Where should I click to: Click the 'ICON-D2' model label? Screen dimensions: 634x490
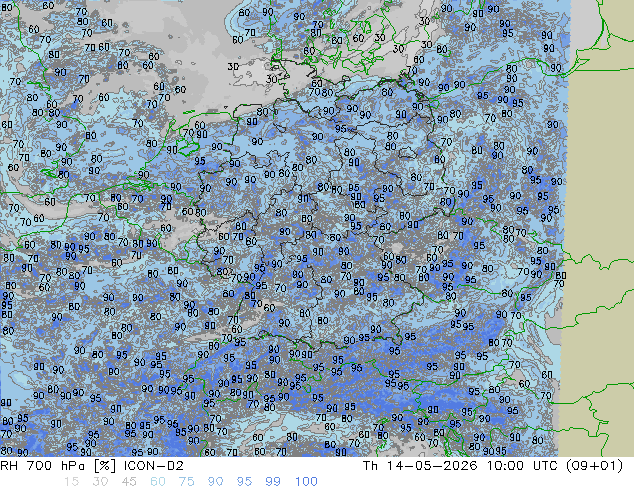click(154, 466)
